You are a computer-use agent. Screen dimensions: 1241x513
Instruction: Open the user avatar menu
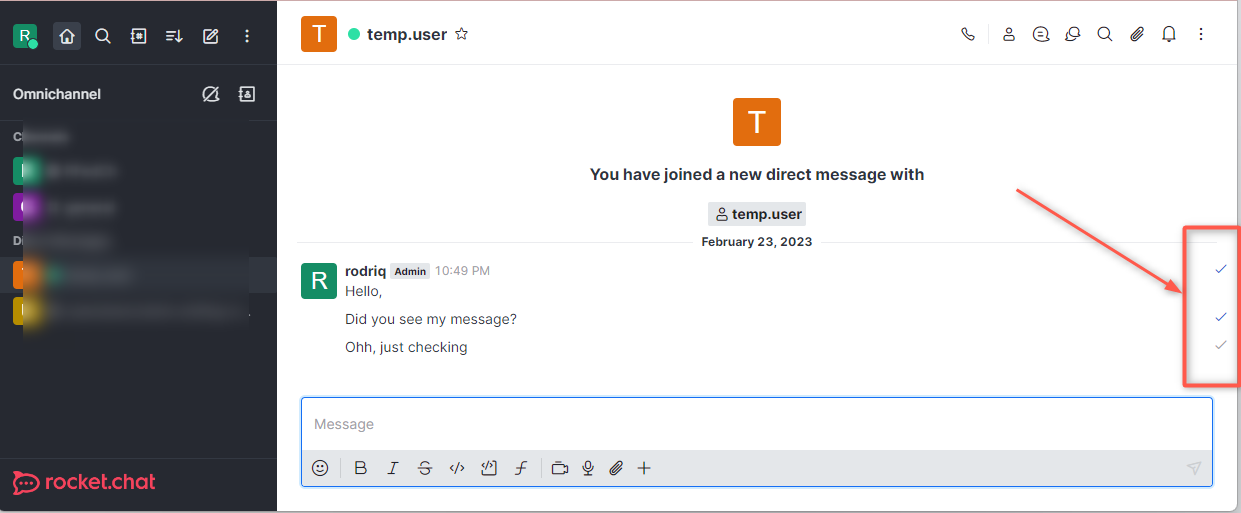25,36
